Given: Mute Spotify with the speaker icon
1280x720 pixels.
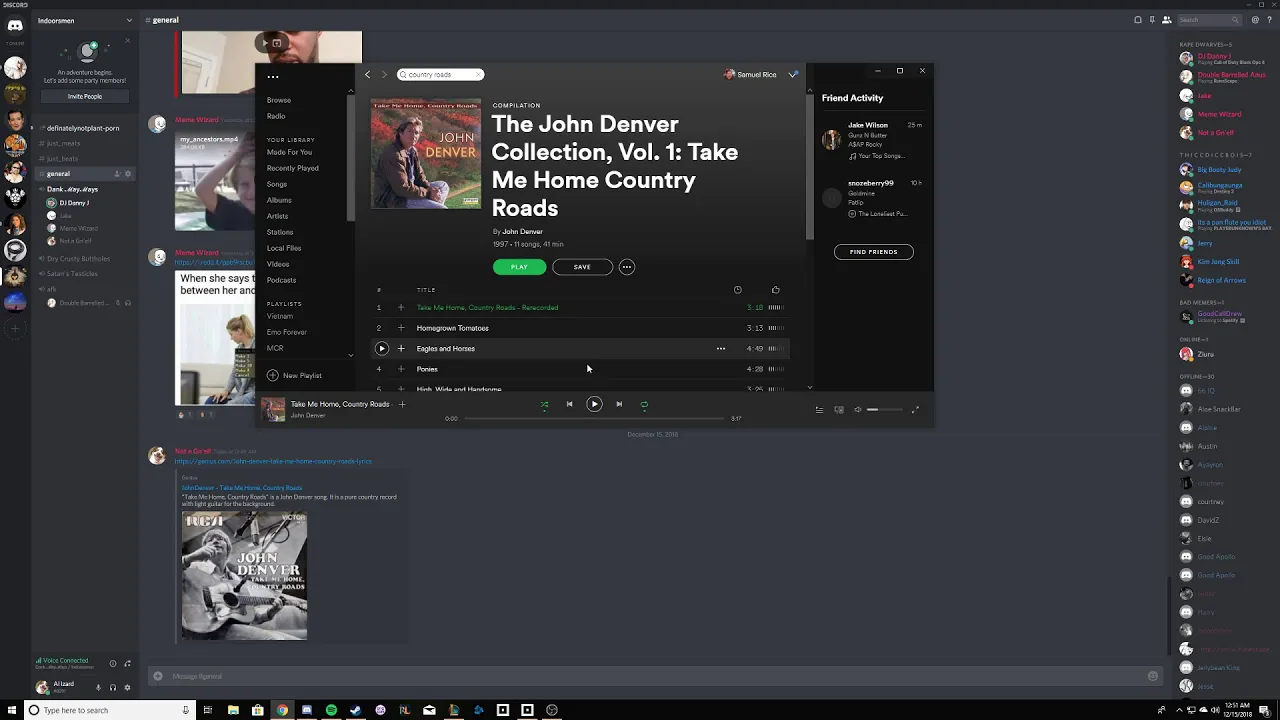Looking at the screenshot, I should click(x=857, y=409).
